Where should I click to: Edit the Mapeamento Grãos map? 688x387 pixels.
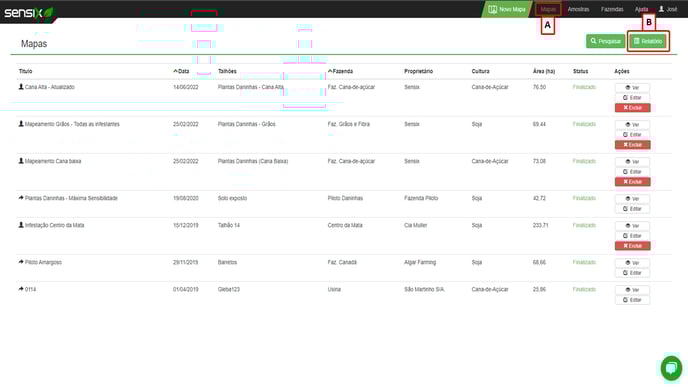(x=632, y=135)
